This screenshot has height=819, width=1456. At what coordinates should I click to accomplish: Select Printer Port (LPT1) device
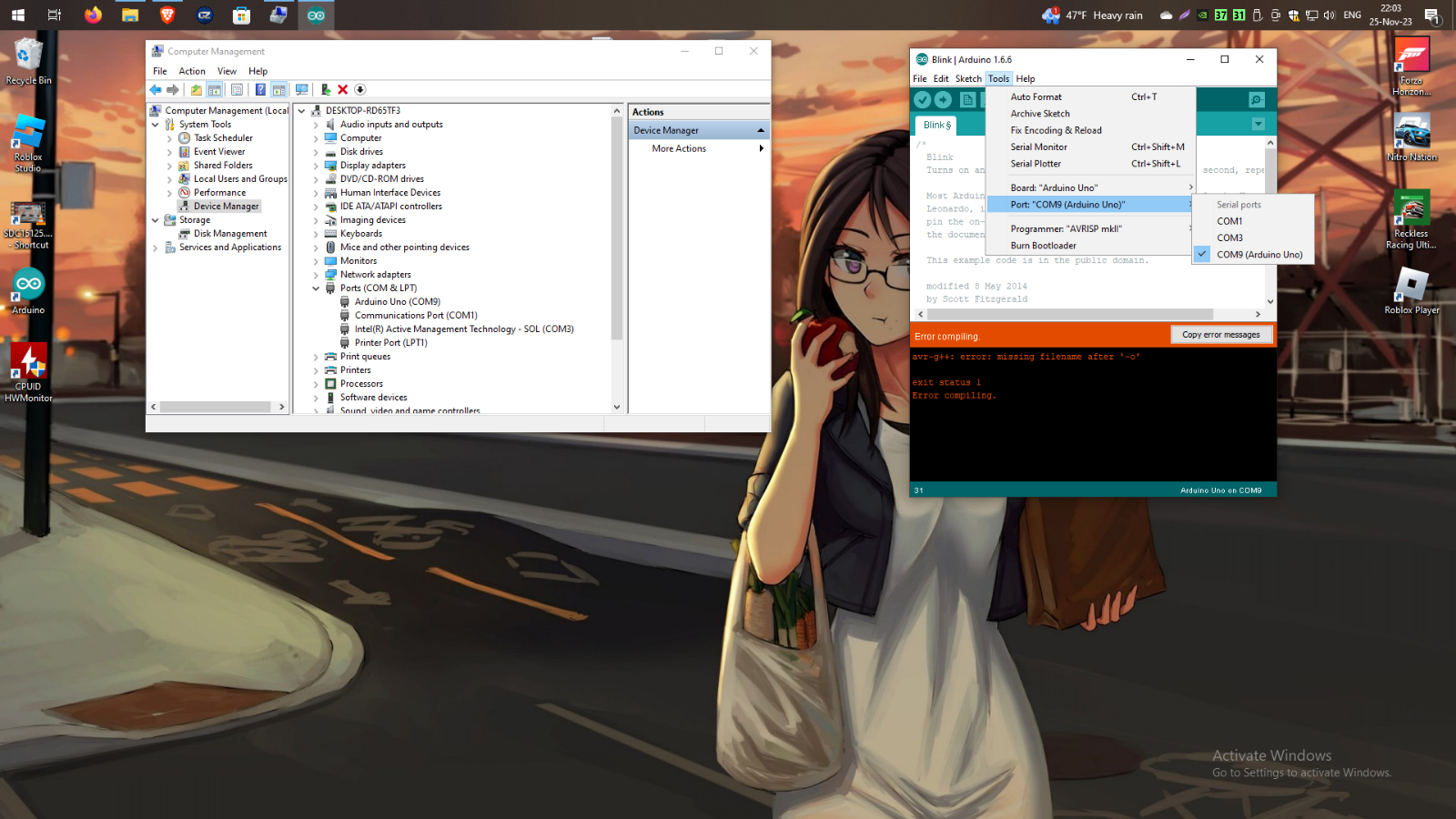click(x=390, y=343)
